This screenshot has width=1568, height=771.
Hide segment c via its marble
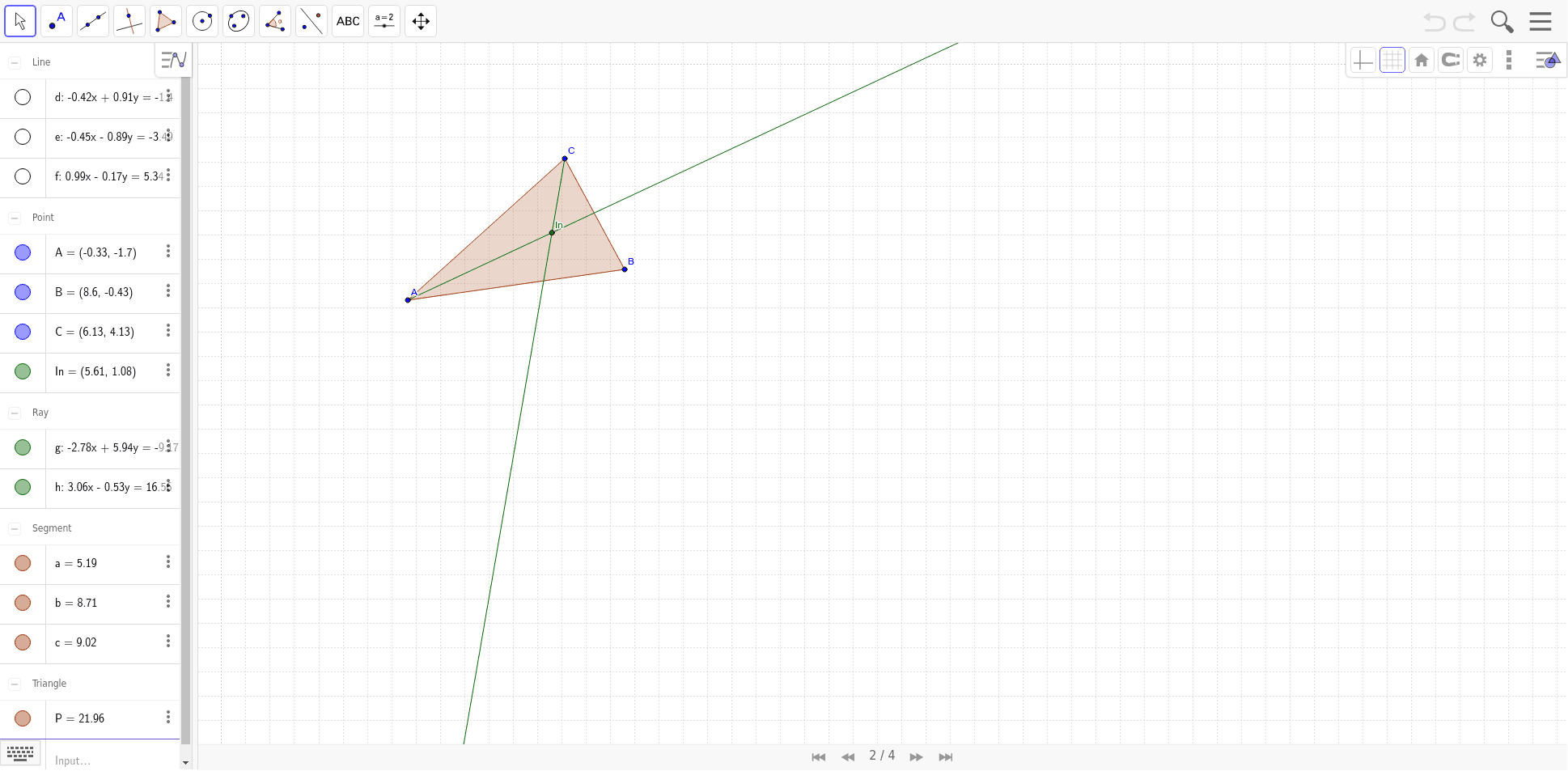coord(23,642)
